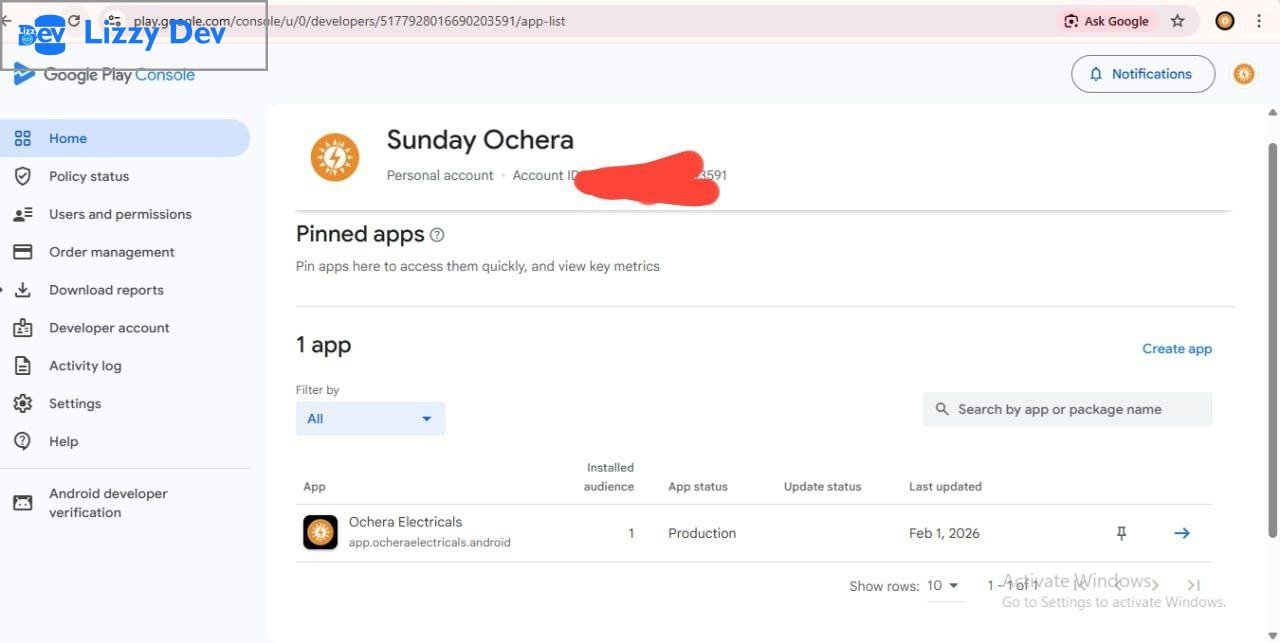
Task: Open the Show rows dropdown
Action: 942,585
